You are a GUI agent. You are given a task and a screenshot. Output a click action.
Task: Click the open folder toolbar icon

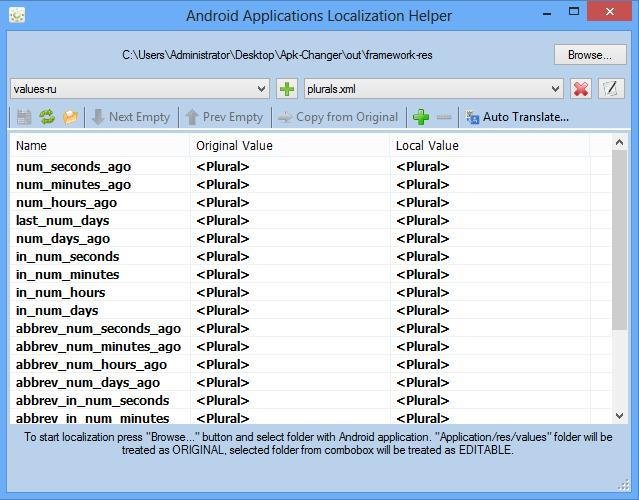tap(70, 117)
